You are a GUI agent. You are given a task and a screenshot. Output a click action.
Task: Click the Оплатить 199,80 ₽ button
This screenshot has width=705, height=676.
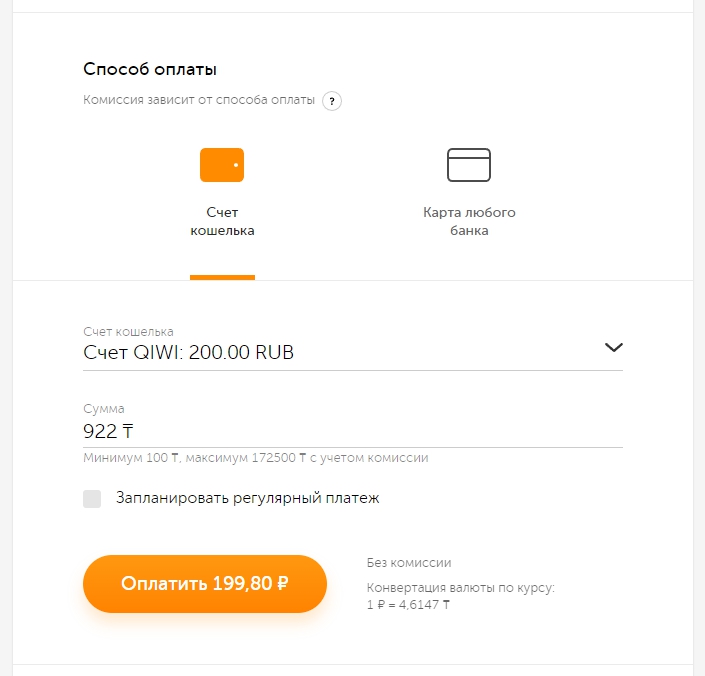click(205, 583)
